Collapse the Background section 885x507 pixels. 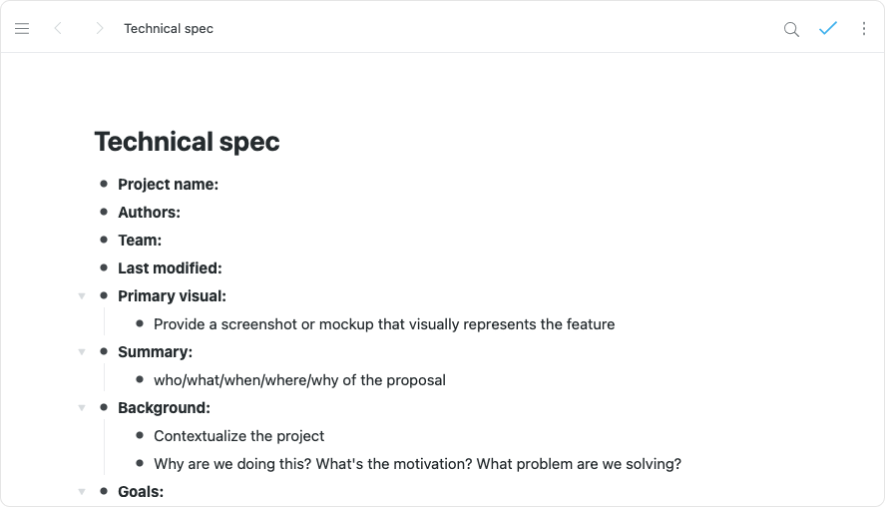(x=82, y=408)
